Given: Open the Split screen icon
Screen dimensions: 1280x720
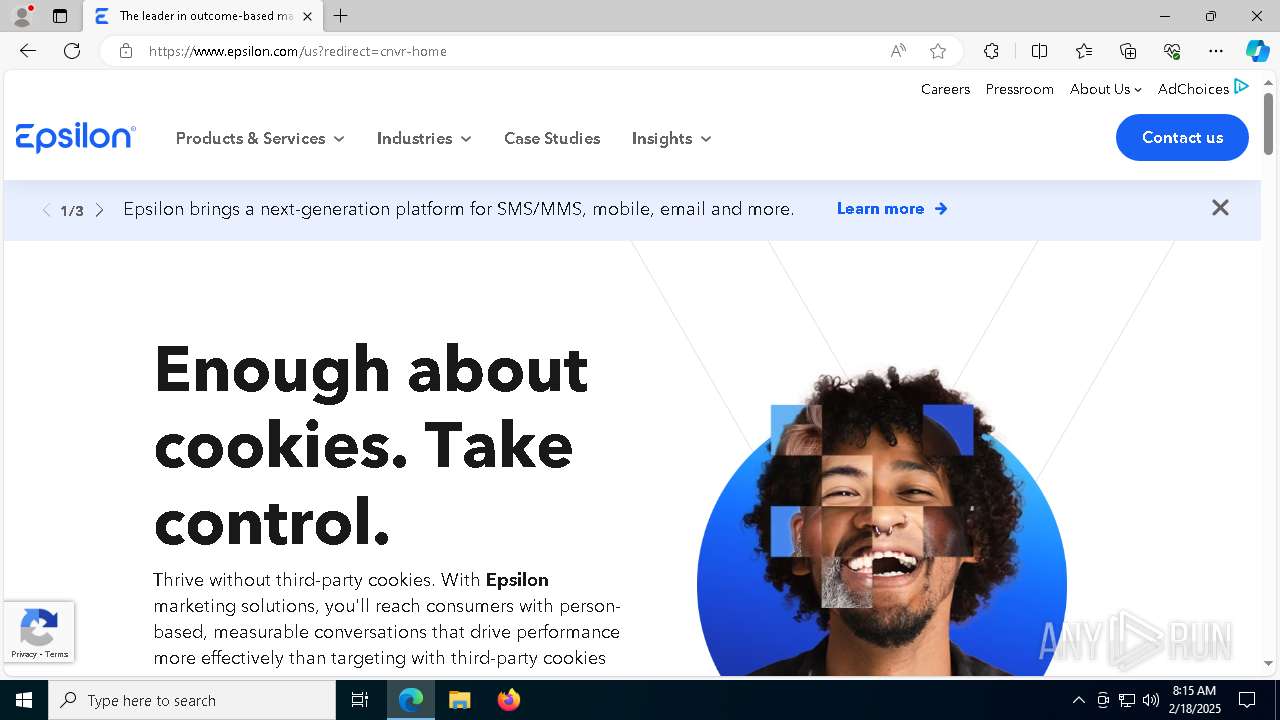Looking at the screenshot, I should point(1039,51).
